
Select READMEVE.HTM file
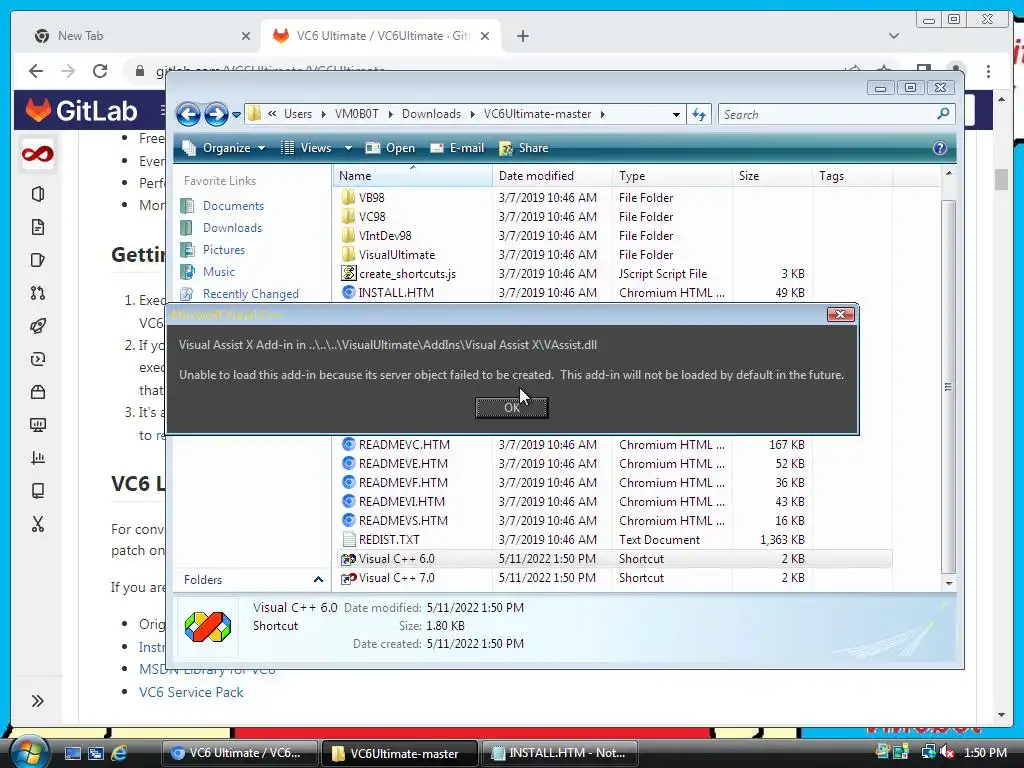(x=403, y=464)
